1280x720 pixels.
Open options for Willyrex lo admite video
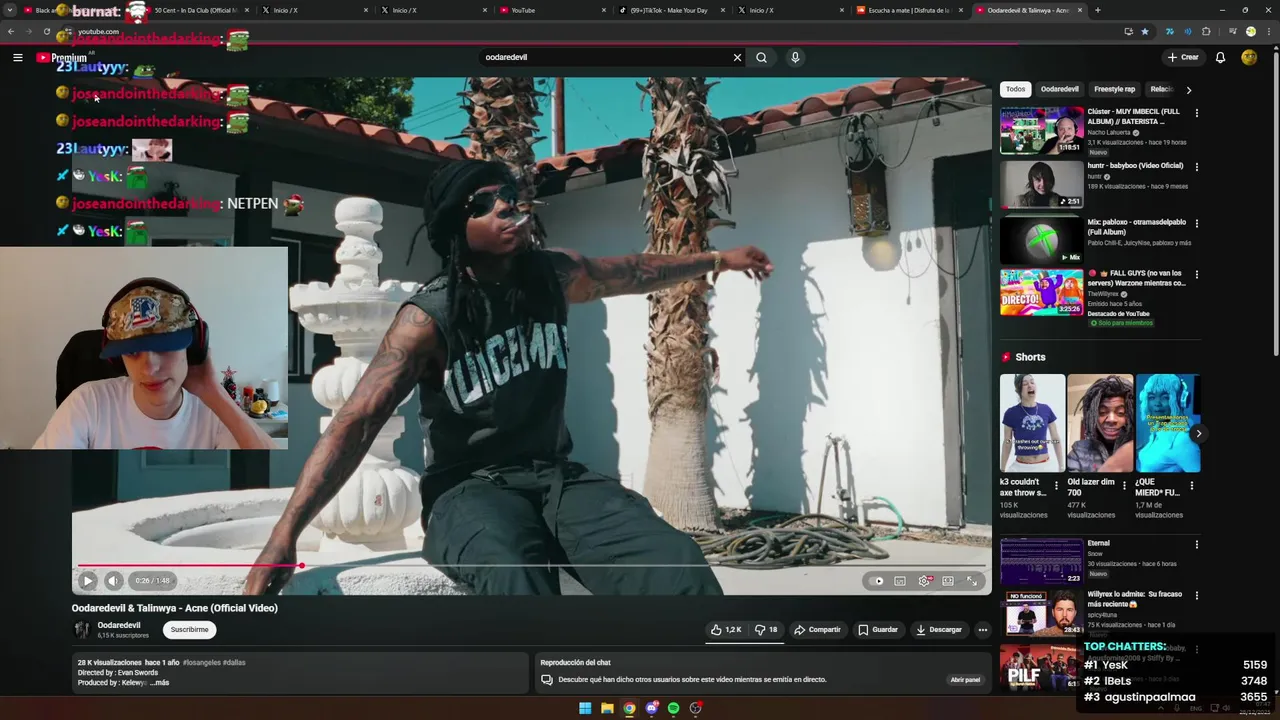tap(1196, 596)
